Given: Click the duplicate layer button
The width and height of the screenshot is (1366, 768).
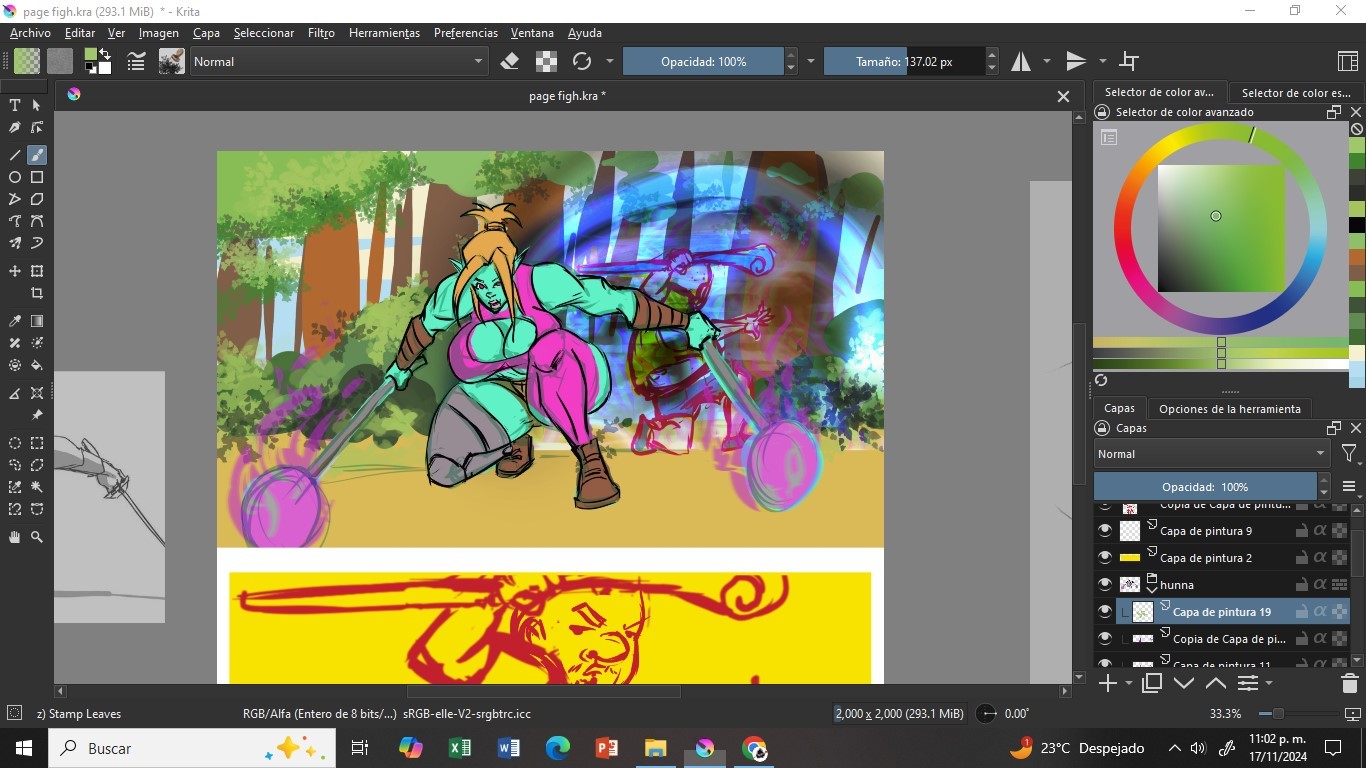Looking at the screenshot, I should tap(1152, 684).
